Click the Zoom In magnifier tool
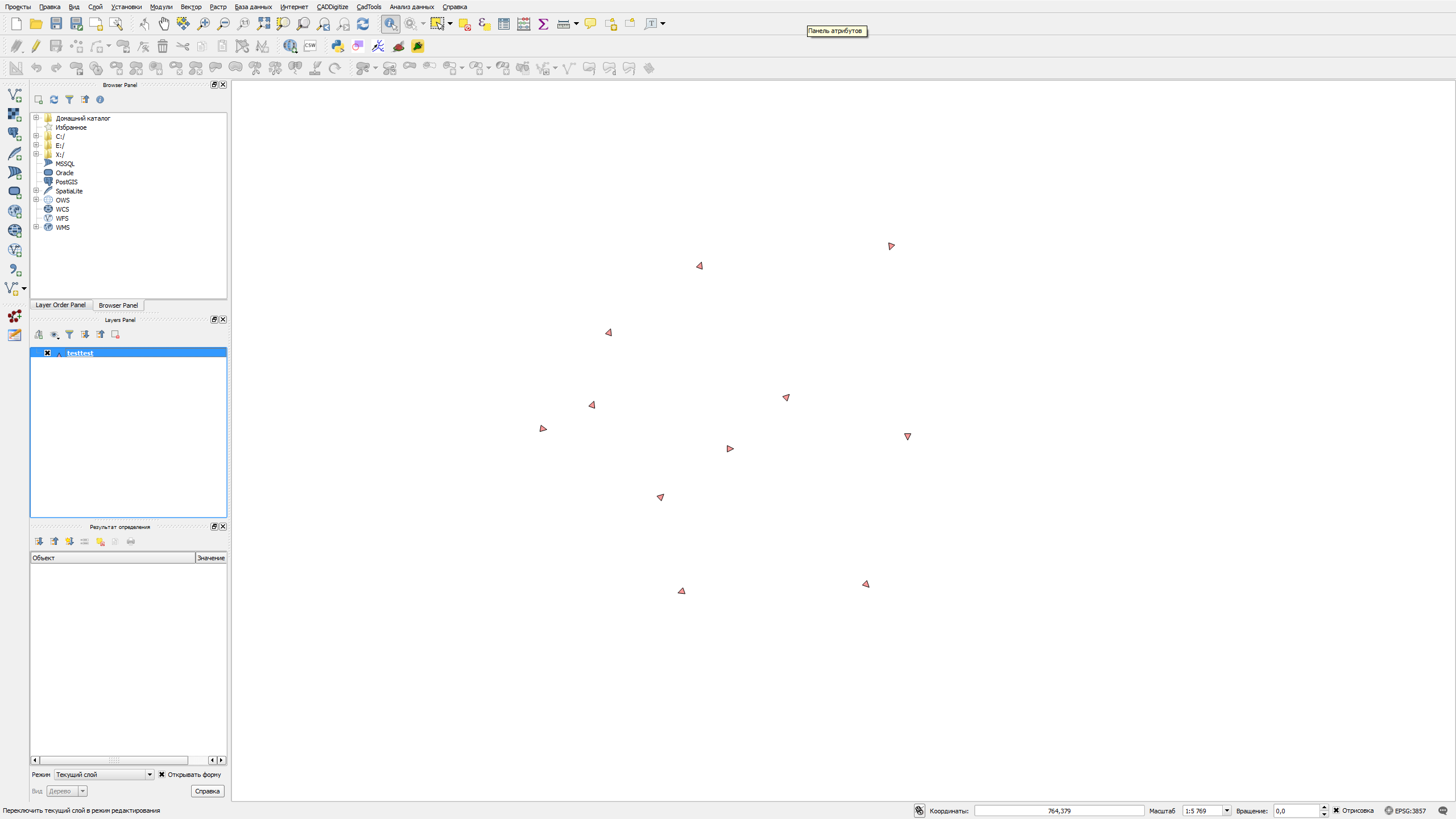The image size is (1456, 819). (x=203, y=23)
